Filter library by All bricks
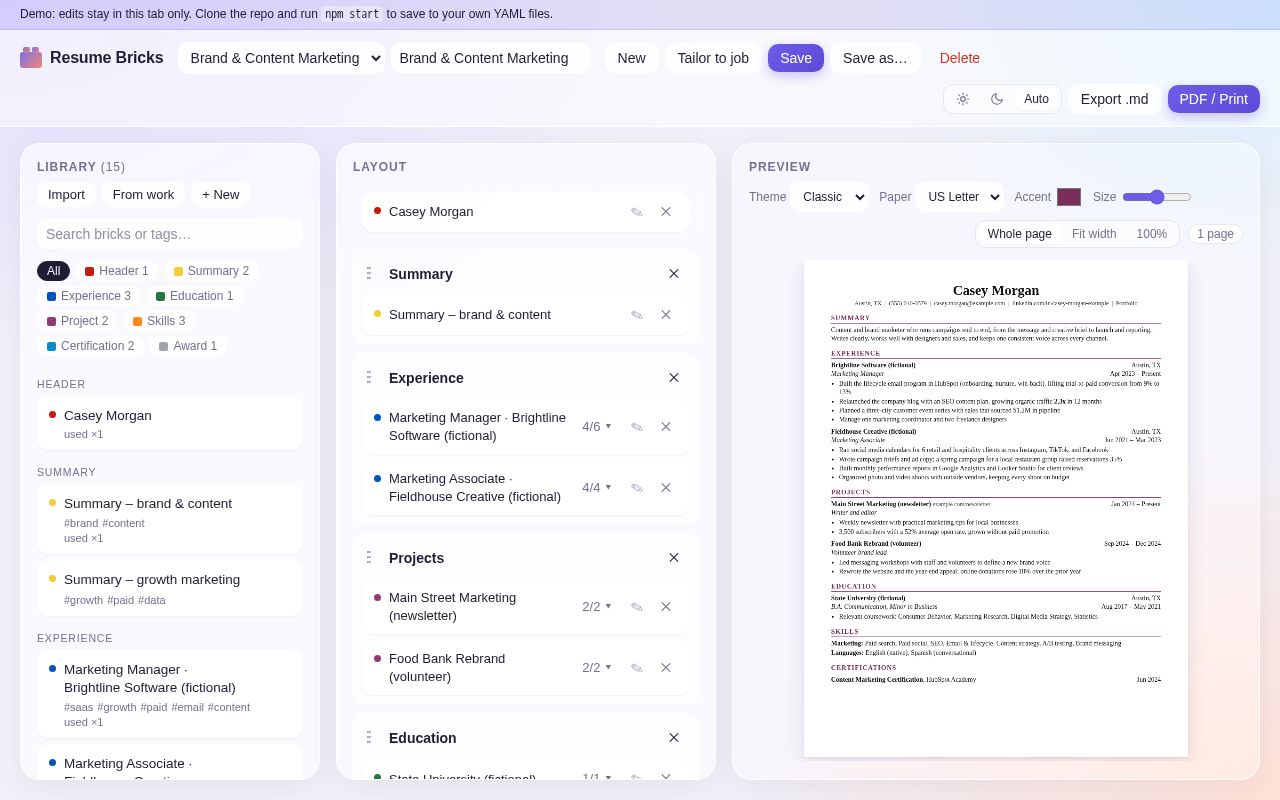Viewport: 1280px width, 800px height. click(53, 271)
